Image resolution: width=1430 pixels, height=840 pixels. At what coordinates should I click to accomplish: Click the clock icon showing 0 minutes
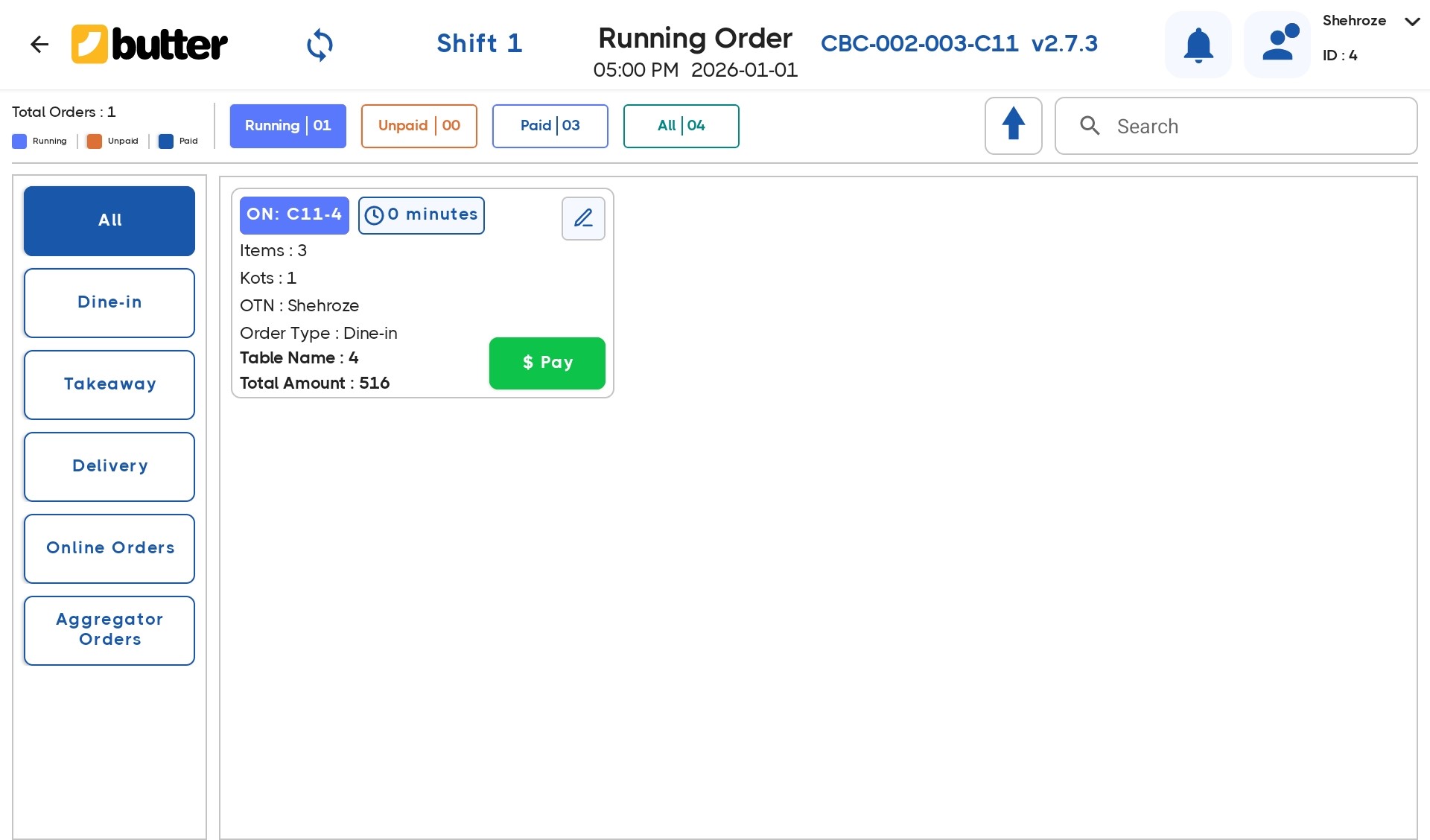(375, 215)
